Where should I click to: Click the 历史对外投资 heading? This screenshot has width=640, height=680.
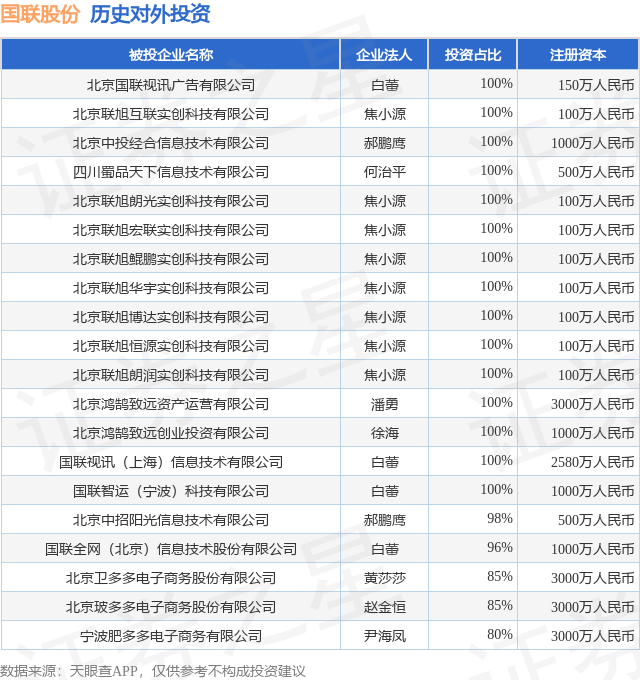click(x=150, y=14)
